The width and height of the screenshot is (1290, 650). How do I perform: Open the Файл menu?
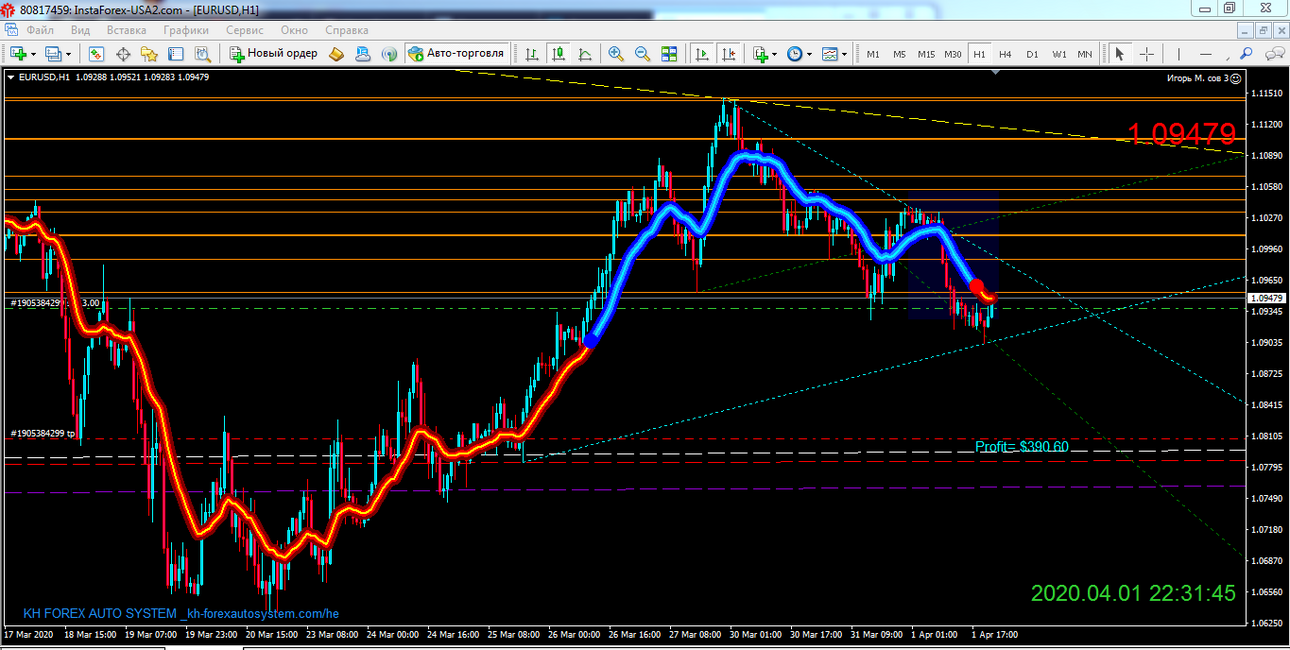tap(40, 30)
